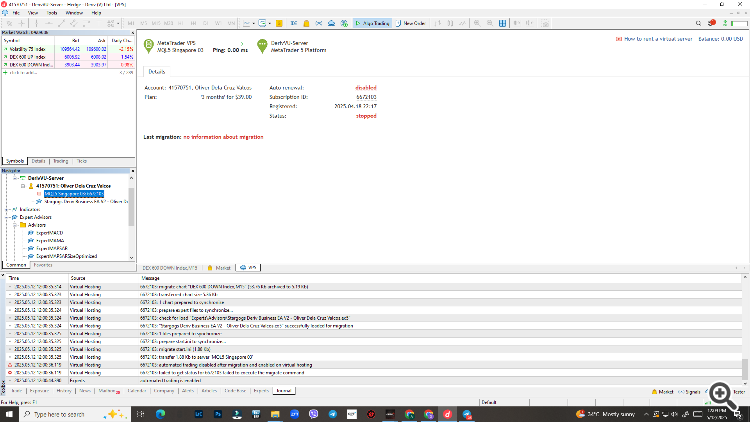Open the Tools menu
Screen dimensions: 750x422
click(52, 13)
